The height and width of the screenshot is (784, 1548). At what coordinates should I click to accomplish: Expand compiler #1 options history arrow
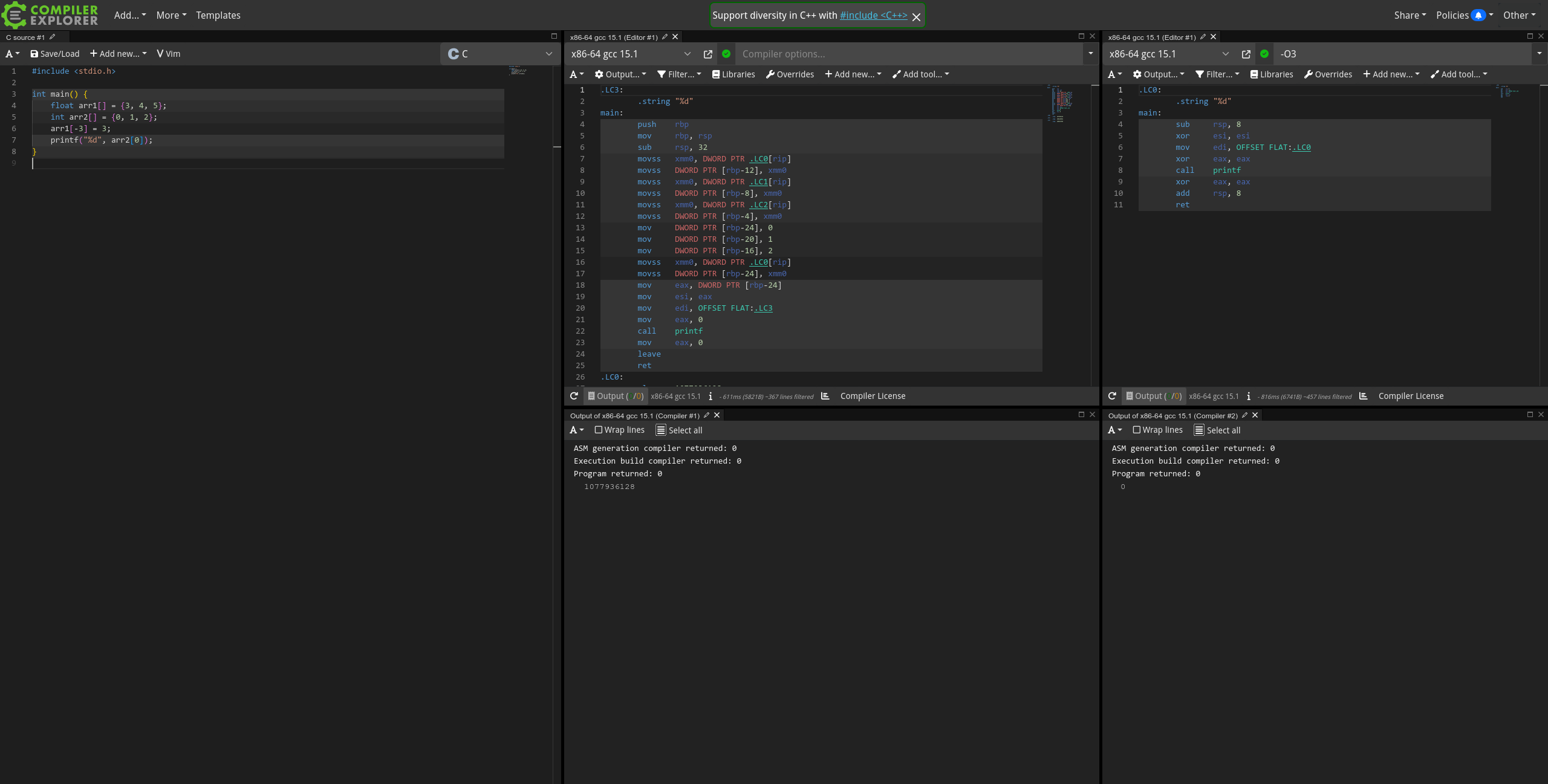coord(1091,54)
